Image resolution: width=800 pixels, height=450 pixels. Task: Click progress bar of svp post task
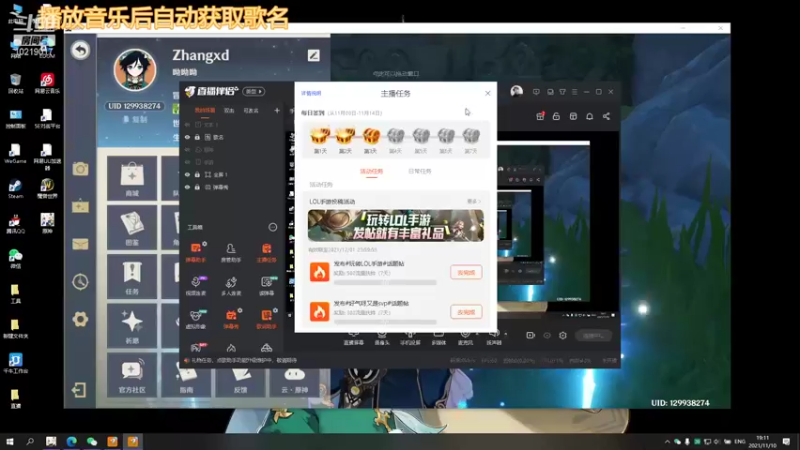[385, 322]
